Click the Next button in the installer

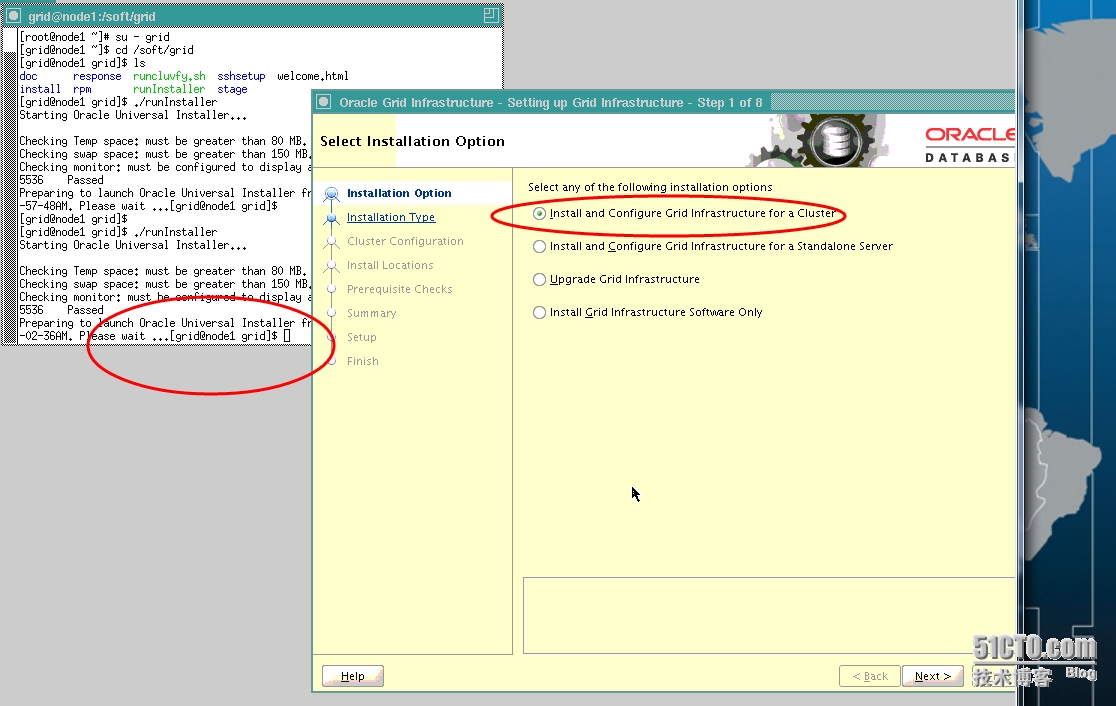click(x=932, y=676)
